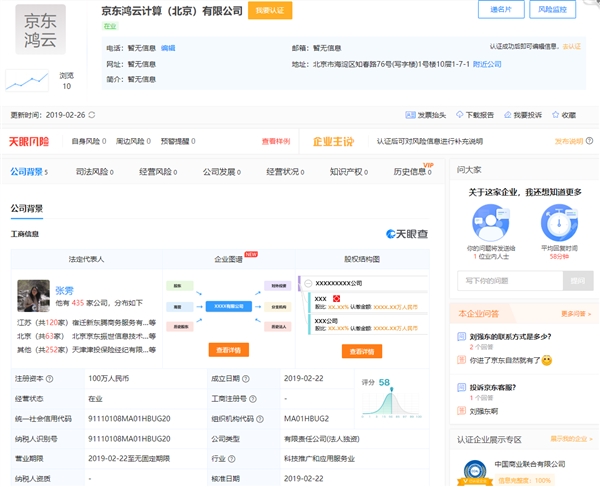This screenshot has height=487, width=600.
Task: Expand 更多问答 in Q&A section
Action: [577, 314]
